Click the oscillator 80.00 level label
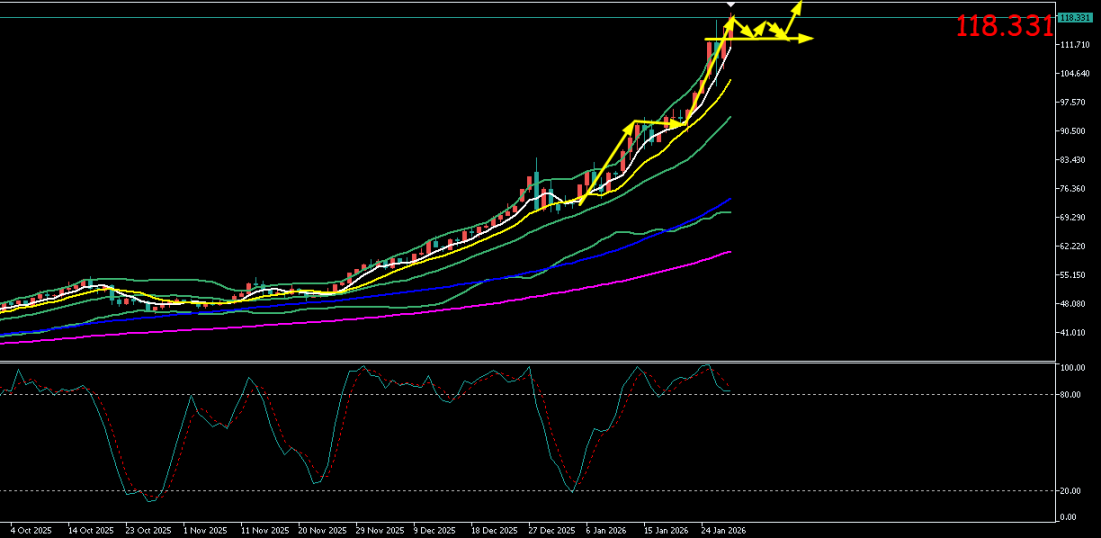1101x538 pixels. point(1072,395)
